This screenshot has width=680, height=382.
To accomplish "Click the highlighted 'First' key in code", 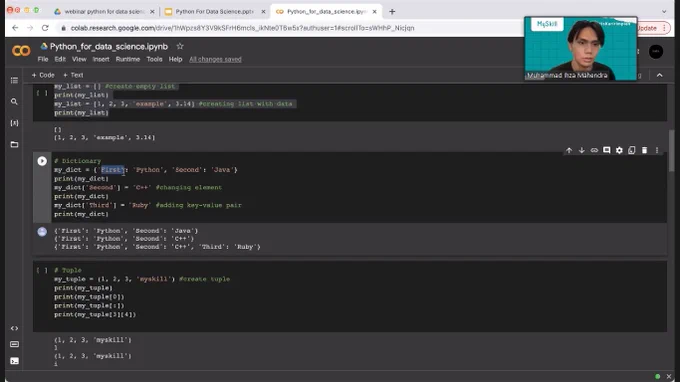I will 113,170.
